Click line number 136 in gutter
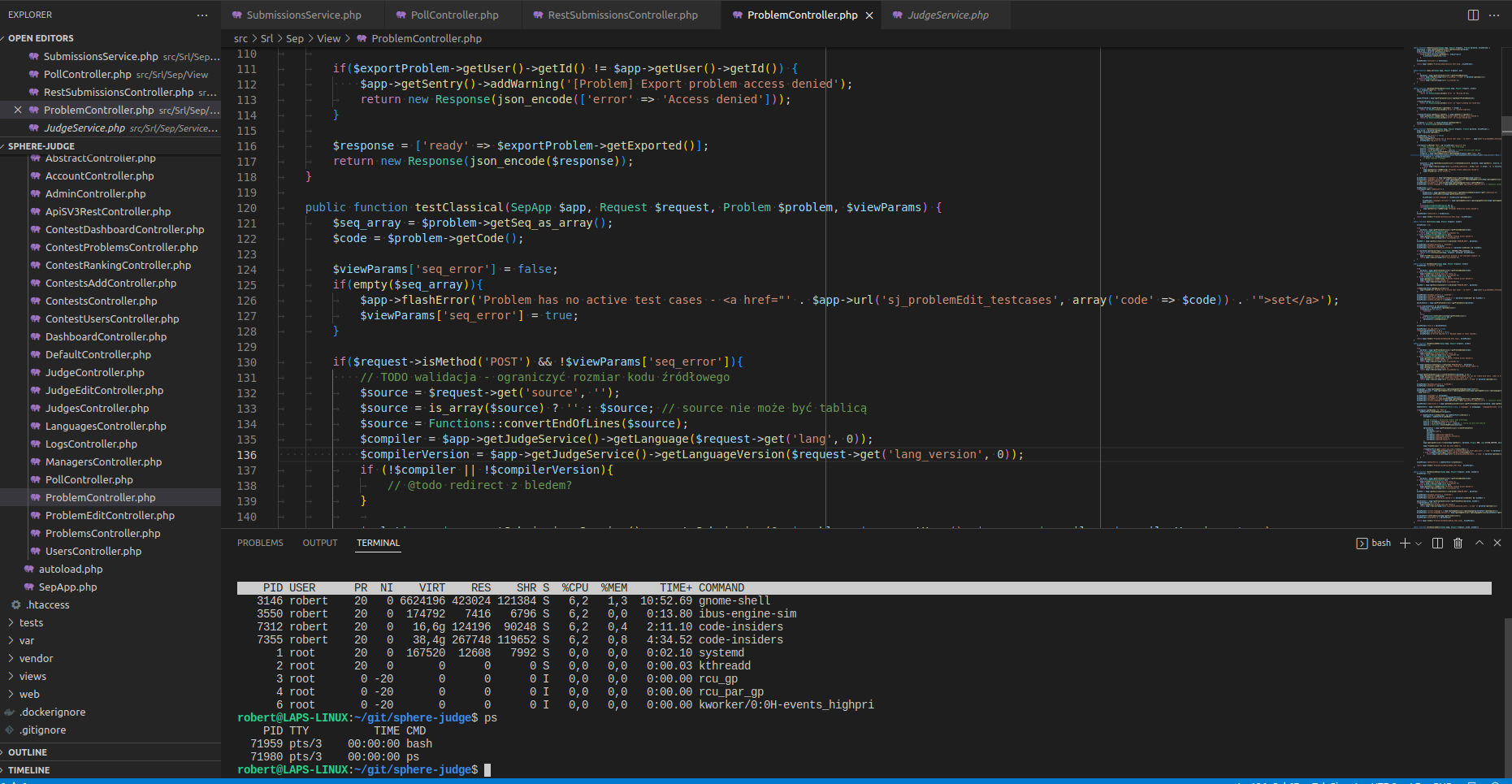The width and height of the screenshot is (1512, 784). point(246,455)
